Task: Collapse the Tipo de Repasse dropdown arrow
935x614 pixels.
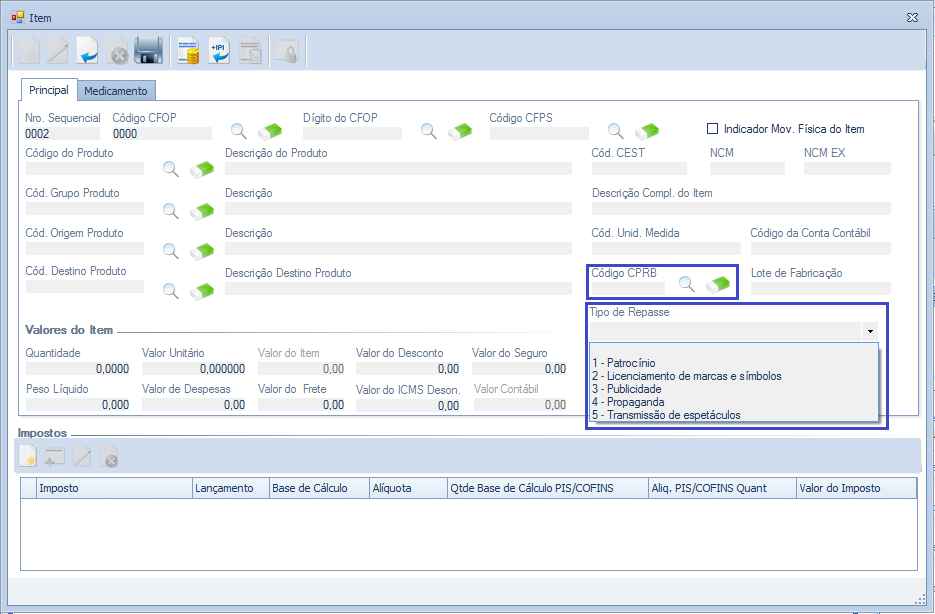Action: click(870, 331)
